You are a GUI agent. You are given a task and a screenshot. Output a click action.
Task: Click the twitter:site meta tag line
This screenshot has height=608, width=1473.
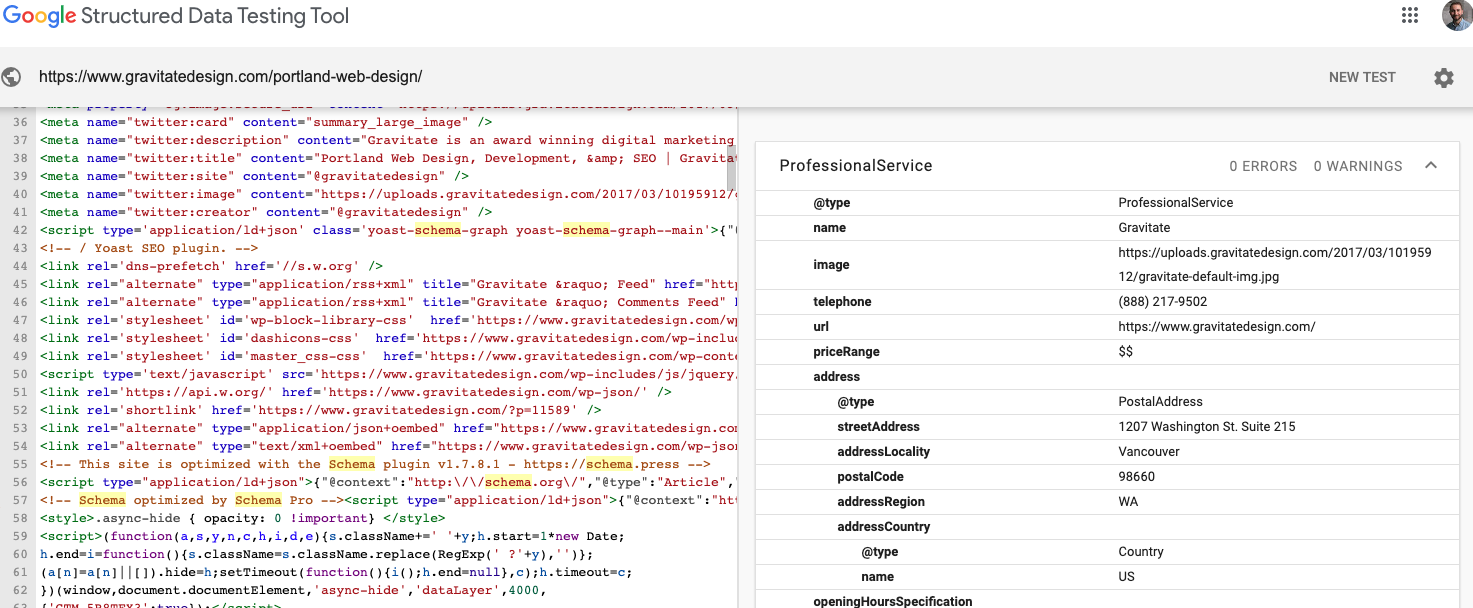tap(255, 177)
